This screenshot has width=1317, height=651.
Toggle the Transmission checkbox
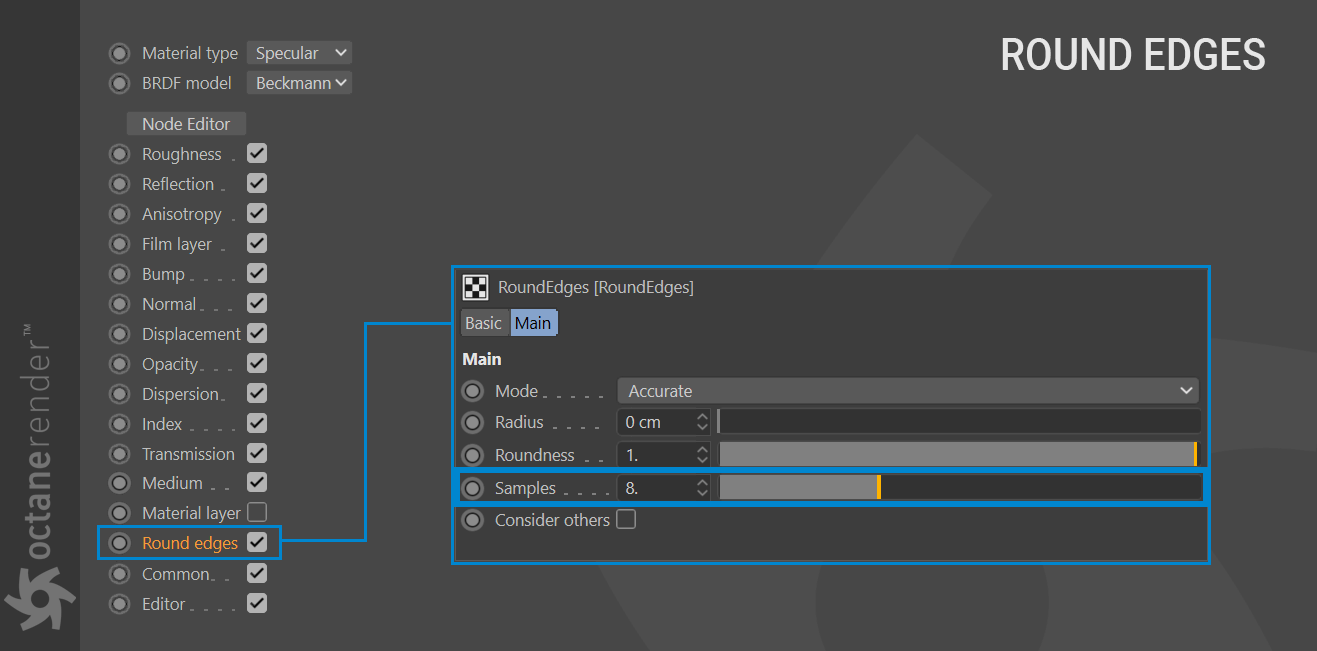coord(257,454)
